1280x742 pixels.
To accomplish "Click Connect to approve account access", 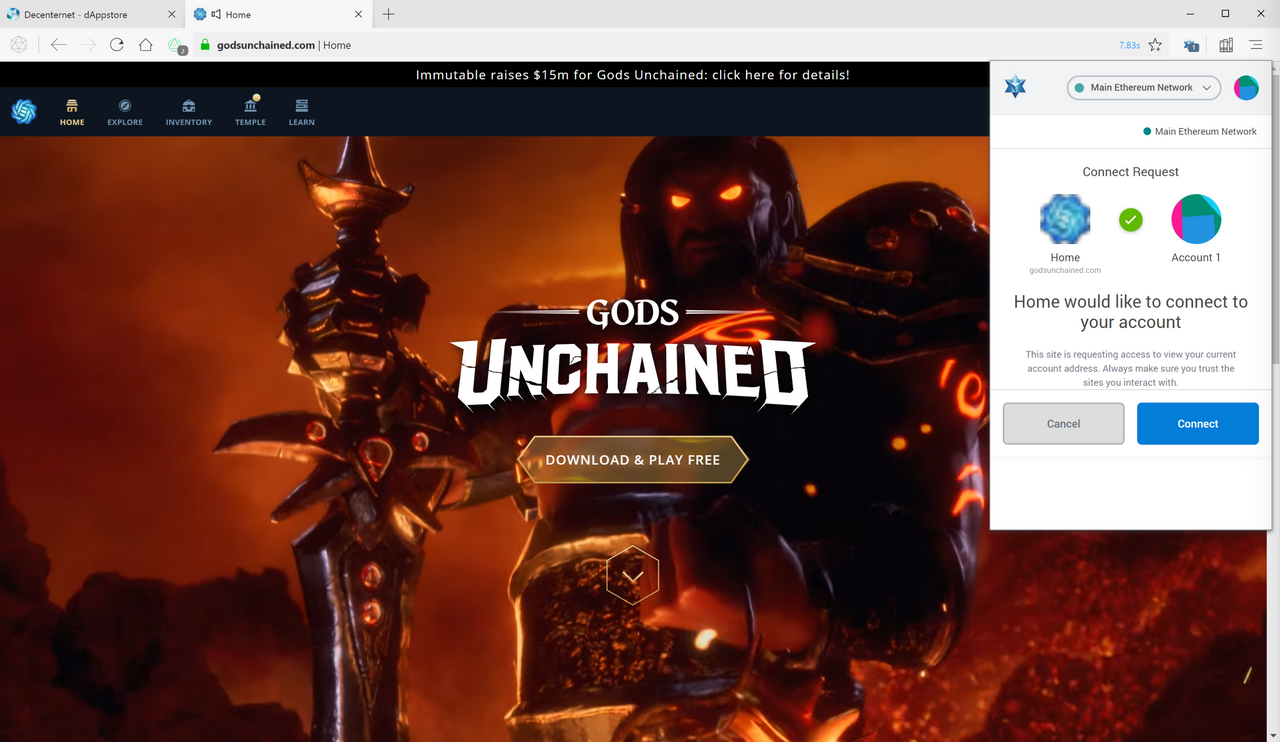I will tap(1198, 424).
